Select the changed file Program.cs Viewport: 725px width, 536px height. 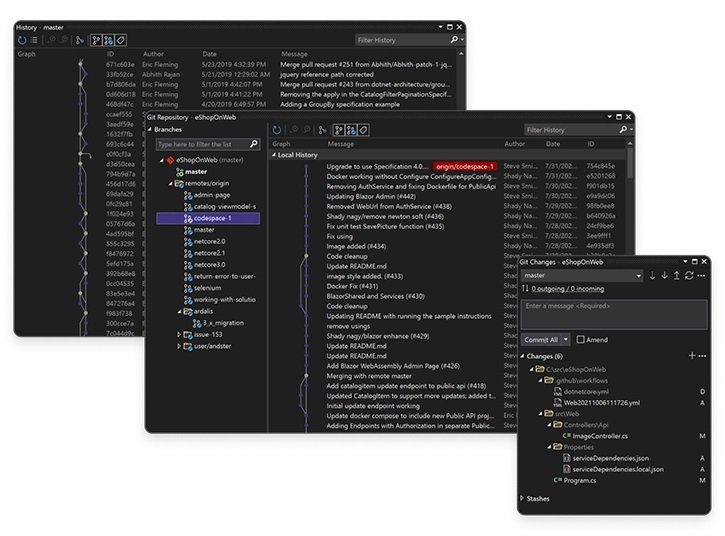pyautogui.click(x=579, y=481)
